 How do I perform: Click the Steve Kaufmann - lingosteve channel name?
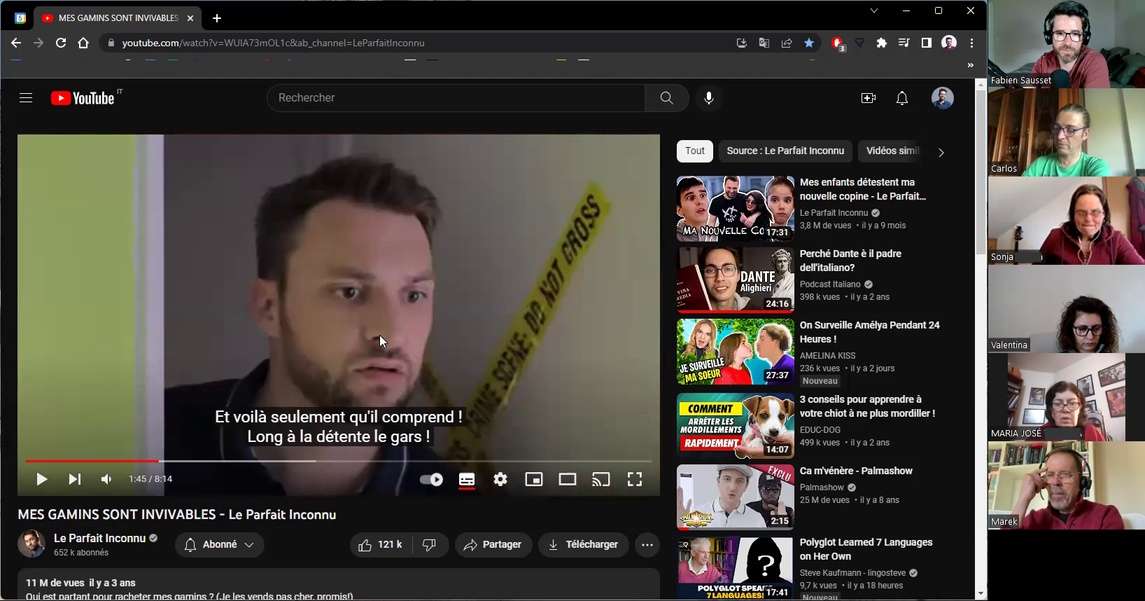coord(853,573)
